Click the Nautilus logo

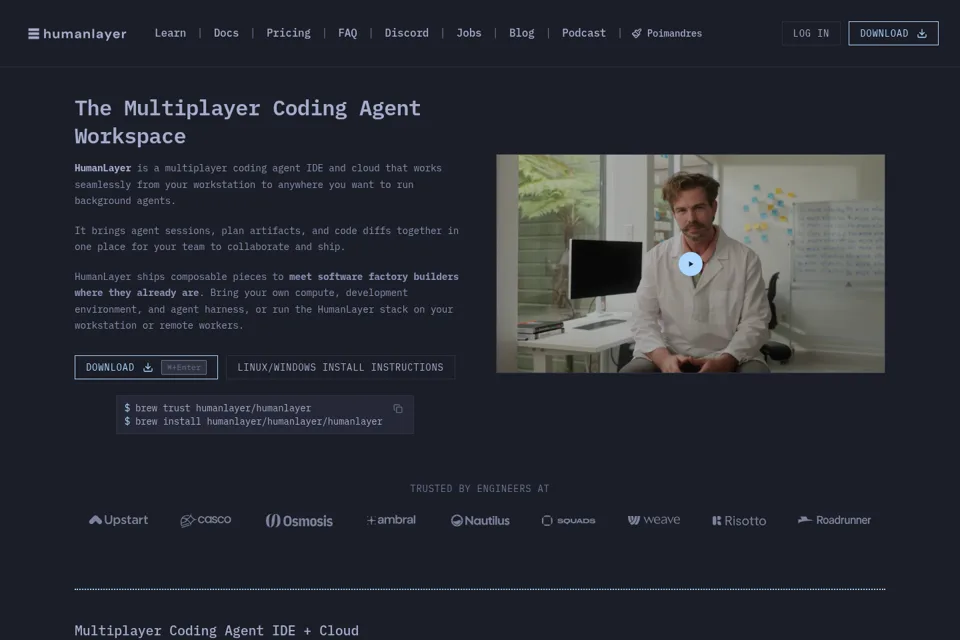[x=480, y=521]
